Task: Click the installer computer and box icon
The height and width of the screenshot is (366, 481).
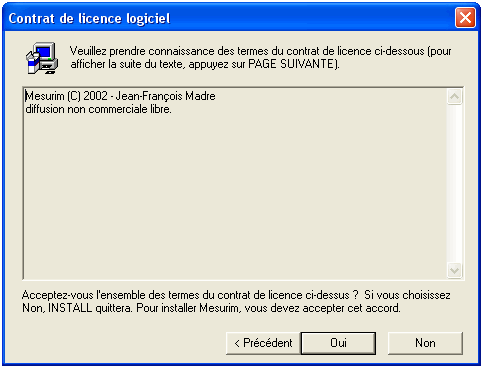Action: pyautogui.click(x=42, y=58)
